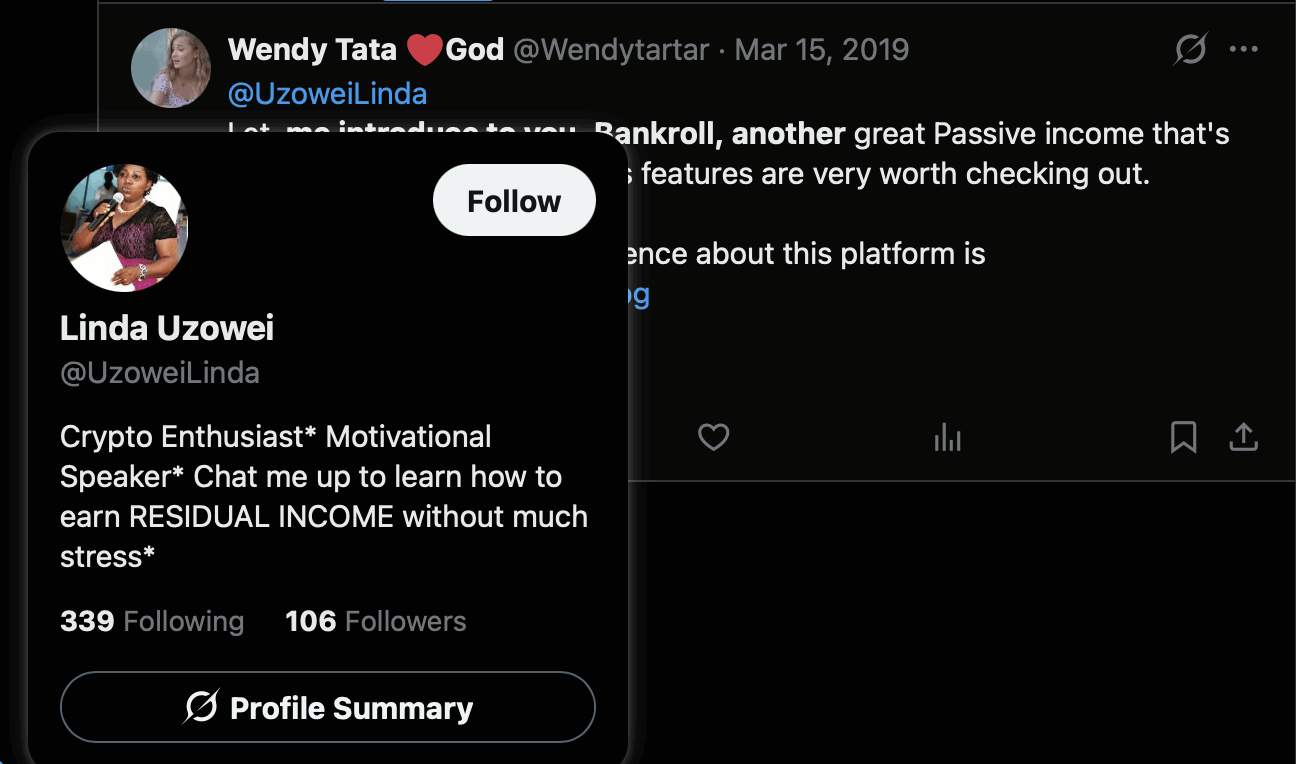The image size is (1296, 764).
Task: Click the @Wendytartar handle
Action: pos(611,50)
